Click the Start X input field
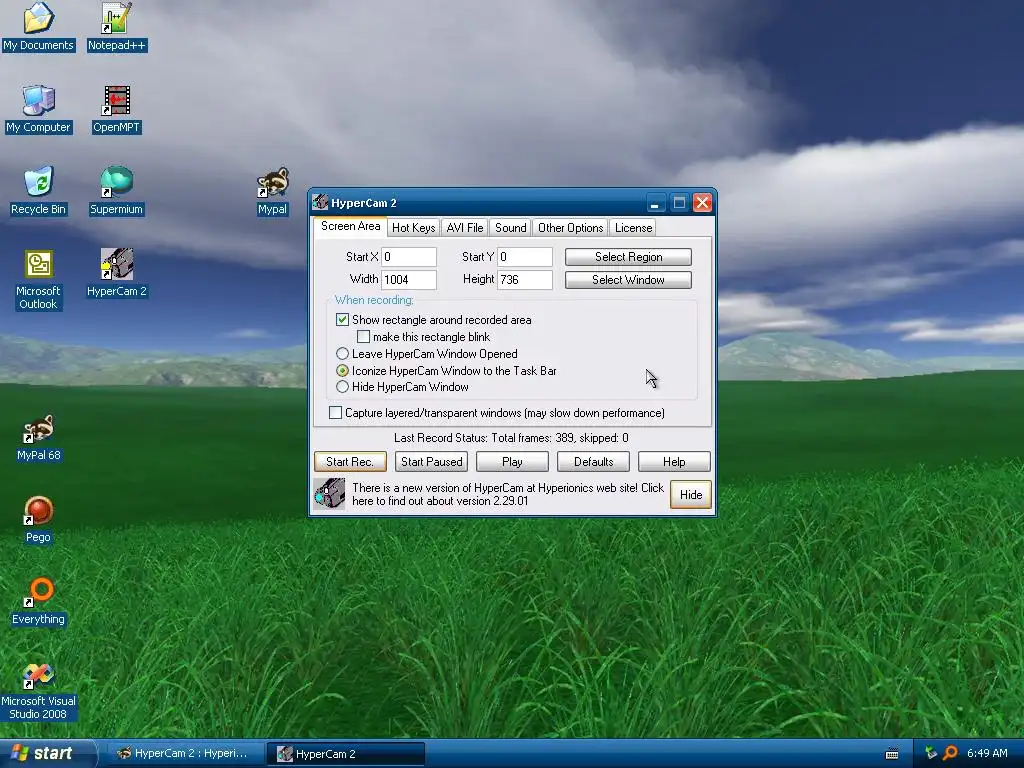This screenshot has width=1024, height=768. 409,257
